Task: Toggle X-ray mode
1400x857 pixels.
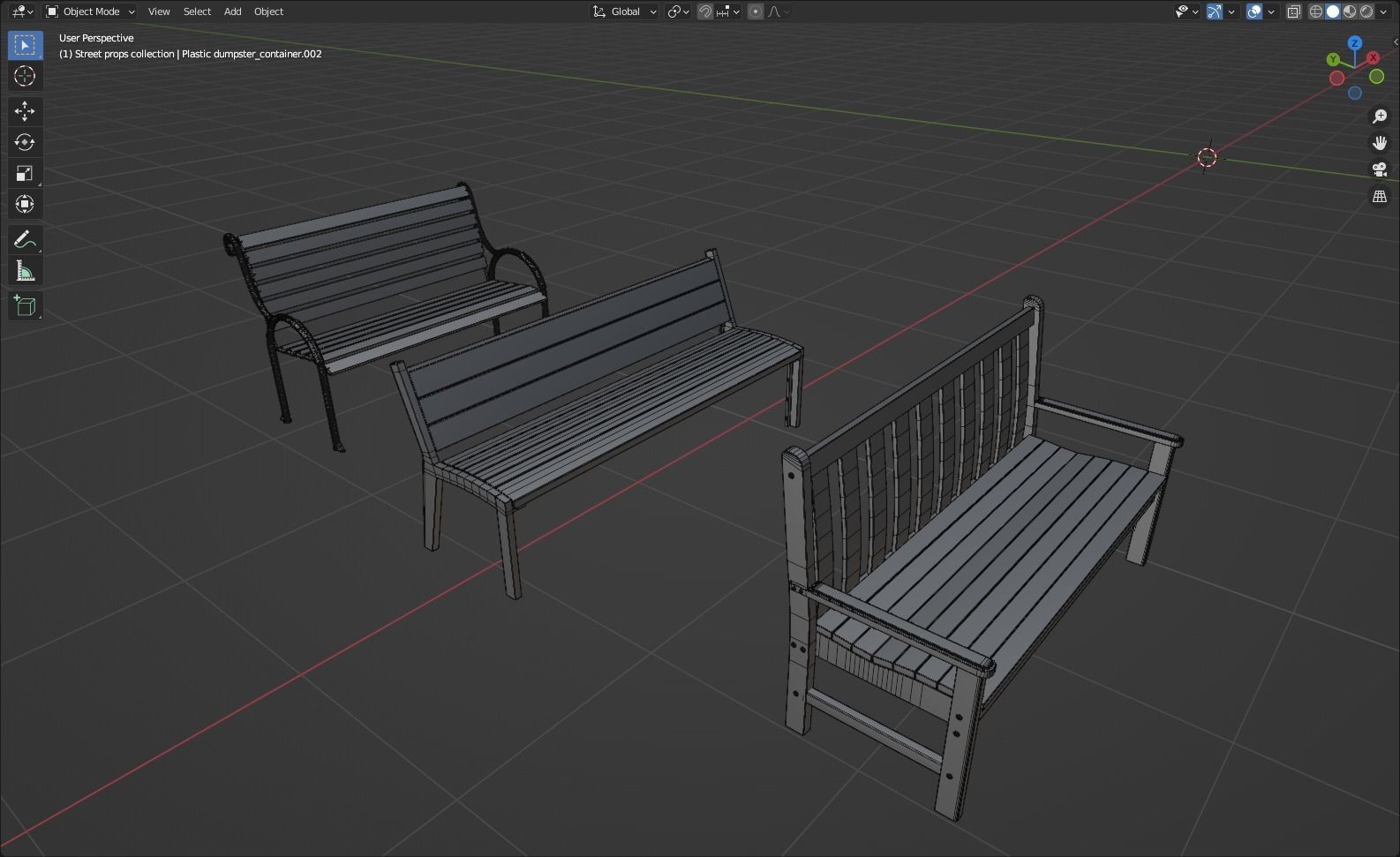Action: pyautogui.click(x=1294, y=11)
